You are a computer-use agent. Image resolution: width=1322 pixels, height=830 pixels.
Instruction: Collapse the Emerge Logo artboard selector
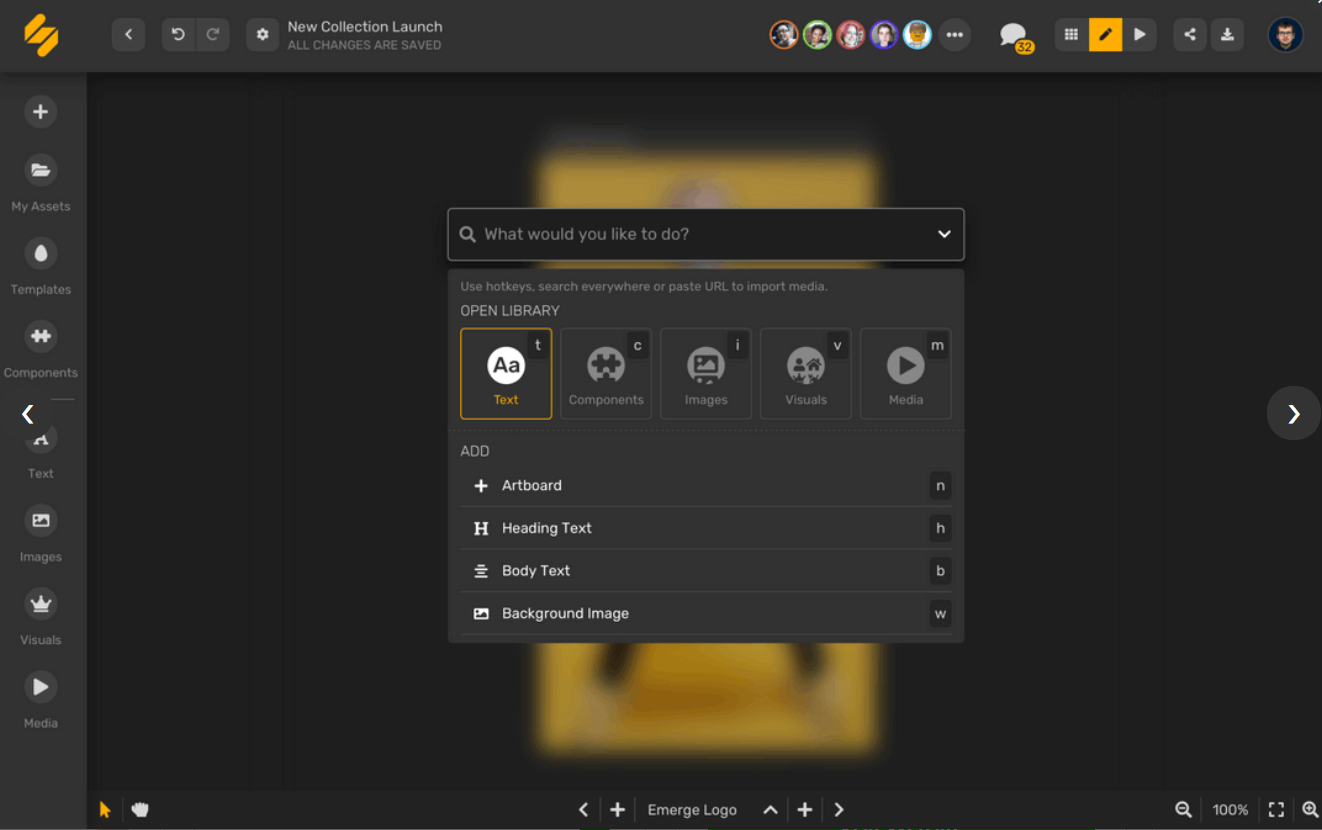click(x=770, y=809)
